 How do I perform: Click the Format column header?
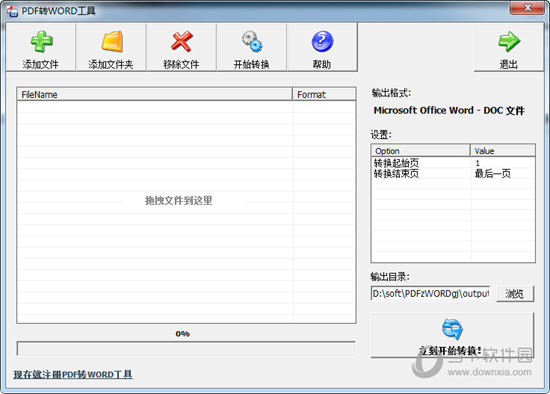pos(324,94)
